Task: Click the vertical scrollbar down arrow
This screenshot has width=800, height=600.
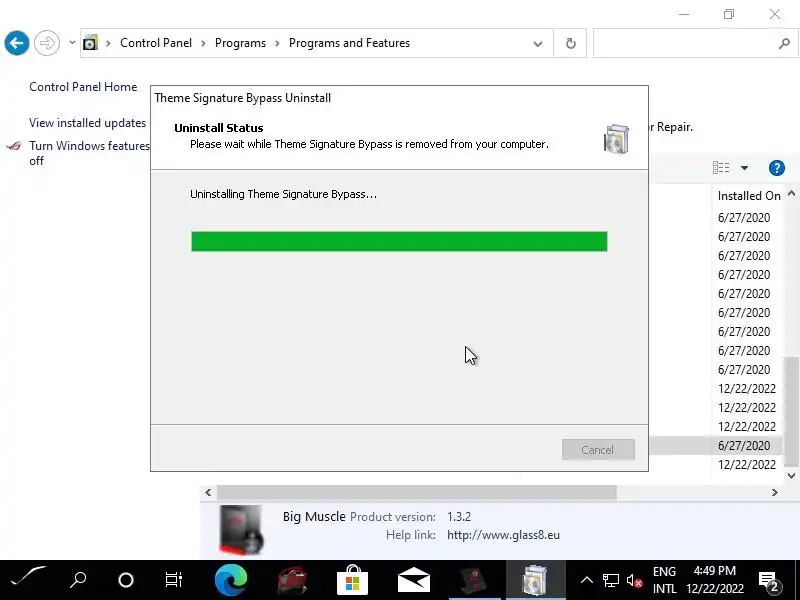Action: [x=791, y=476]
